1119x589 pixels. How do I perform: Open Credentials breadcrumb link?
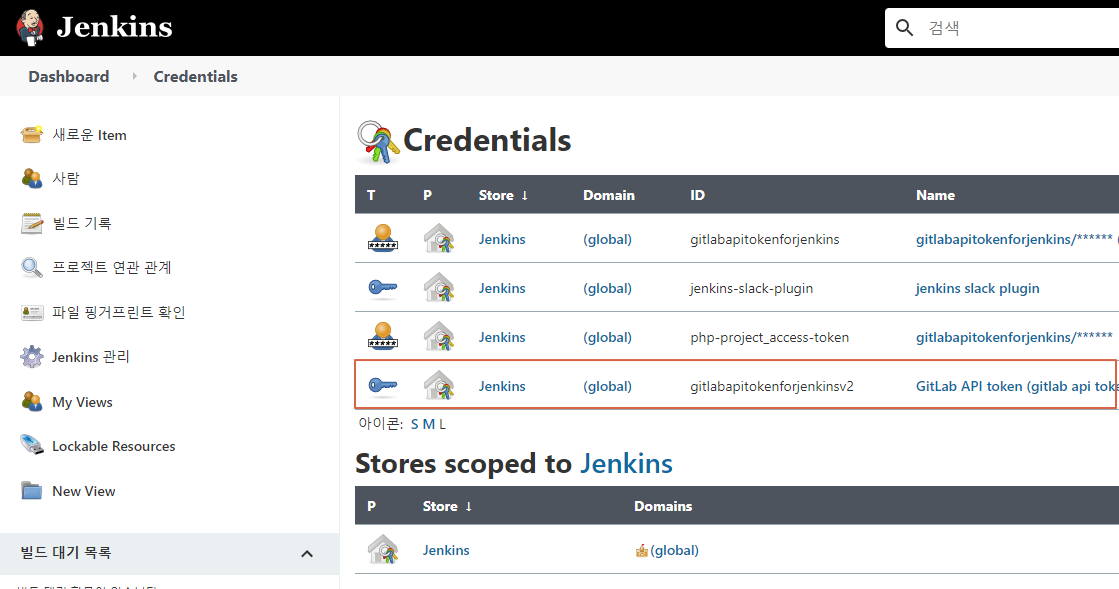[196, 76]
